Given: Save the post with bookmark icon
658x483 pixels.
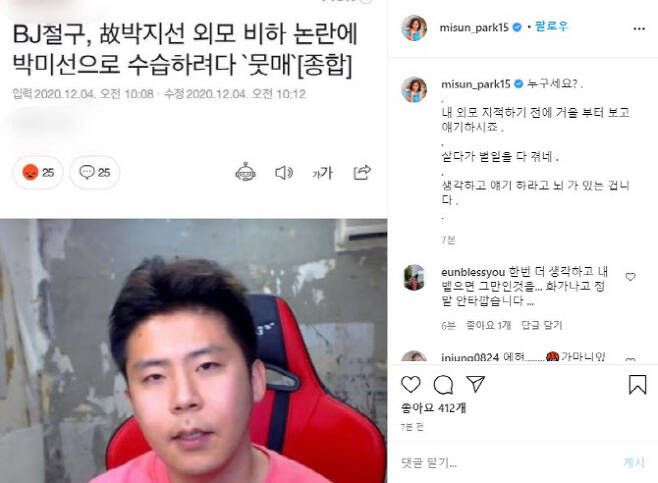Looking at the screenshot, I should [x=637, y=384].
